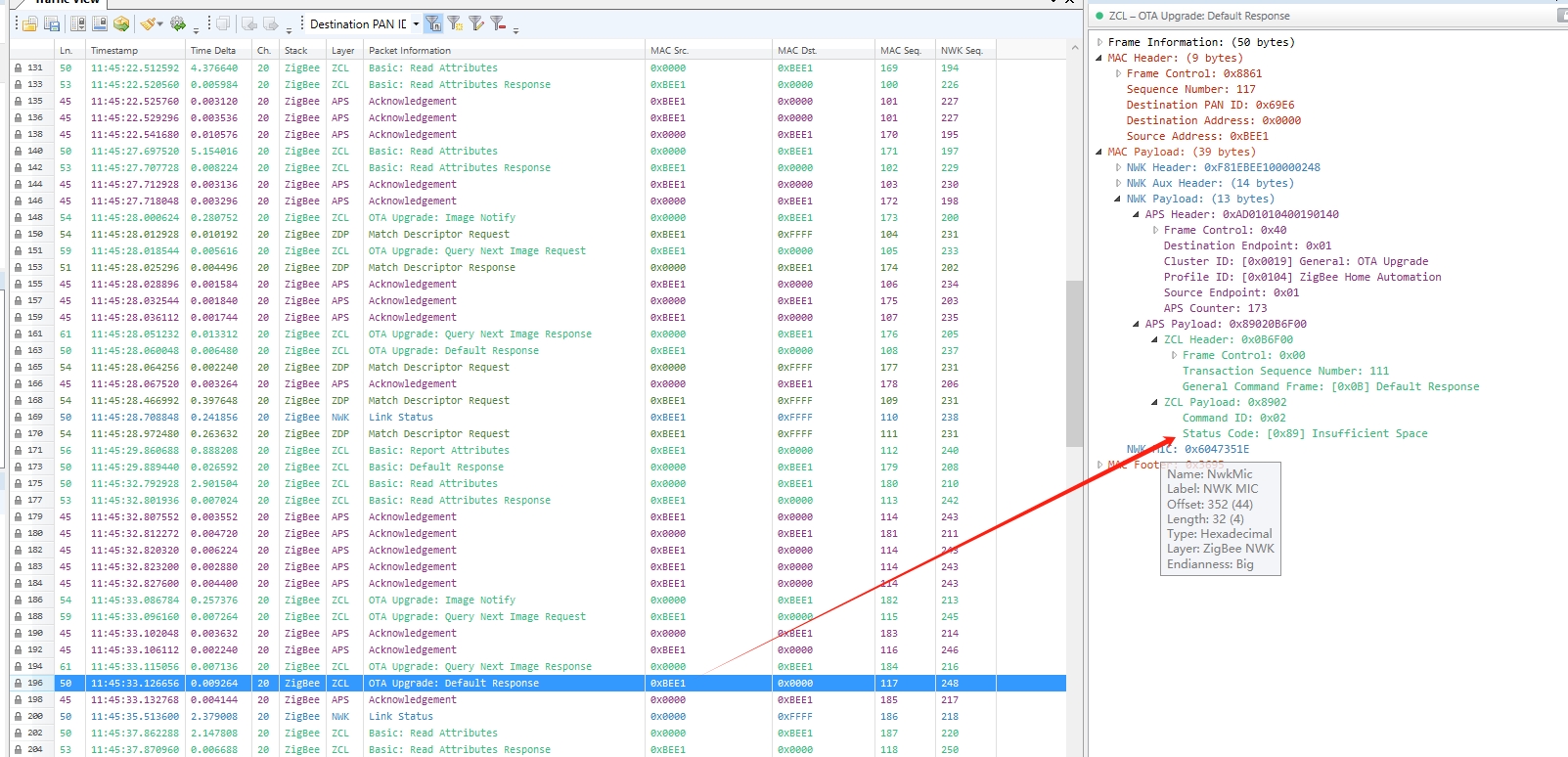
Task: Click the Layer column header
Action: [344, 50]
